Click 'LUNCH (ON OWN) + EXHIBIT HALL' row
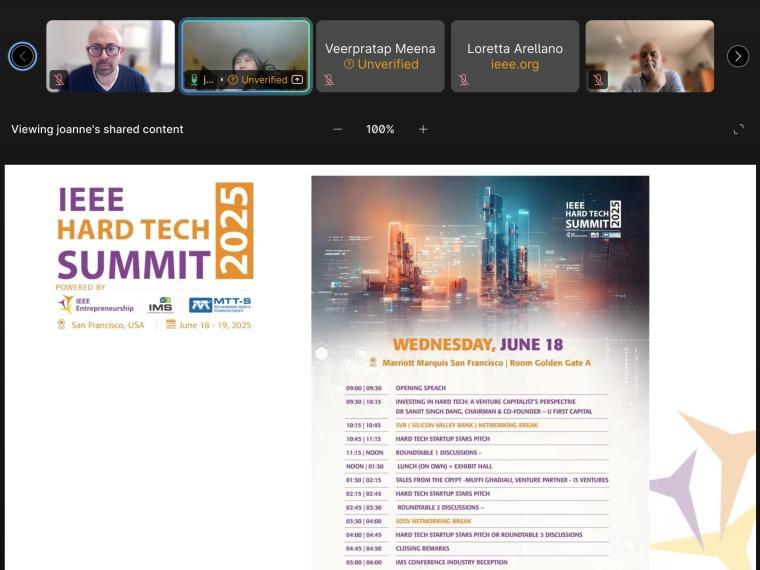This screenshot has width=760, height=570. coord(476,466)
